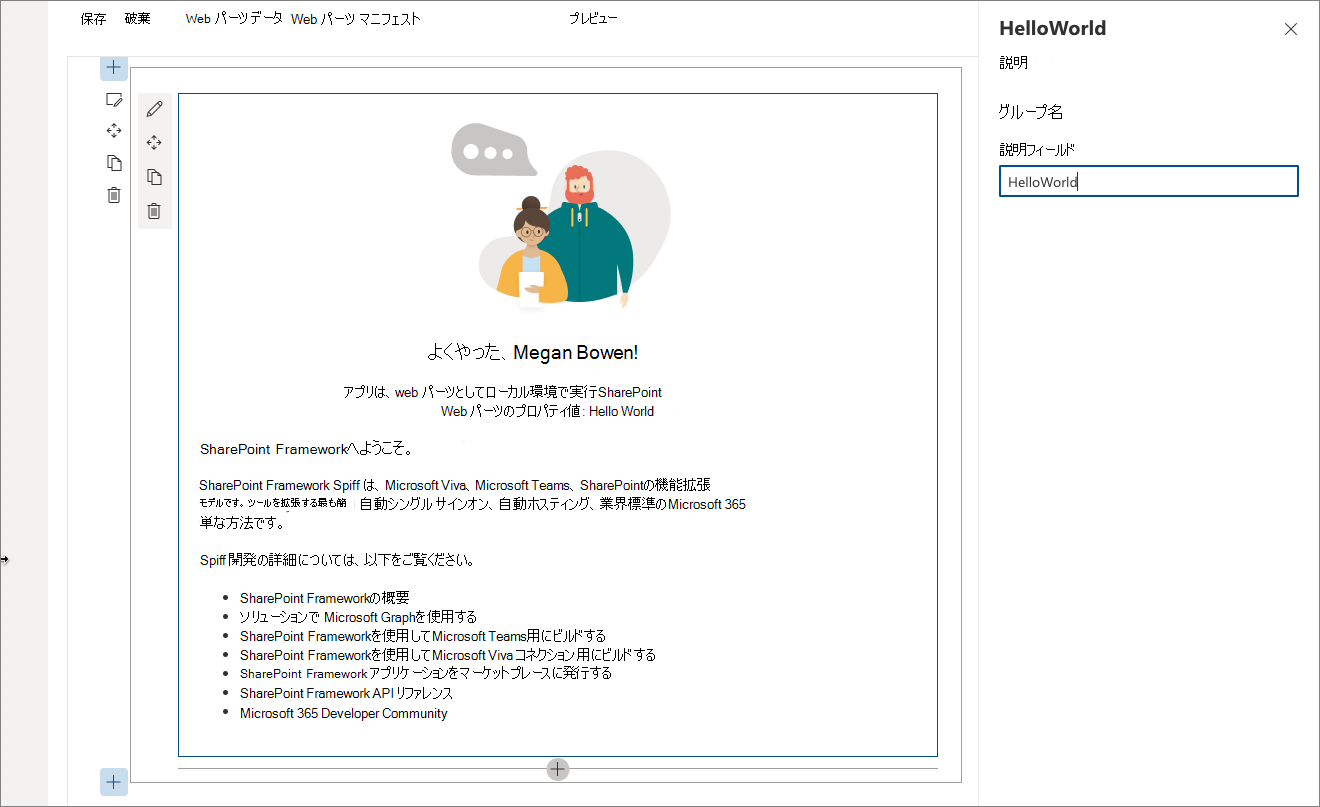Click the add section plus icon at top

(x=114, y=68)
